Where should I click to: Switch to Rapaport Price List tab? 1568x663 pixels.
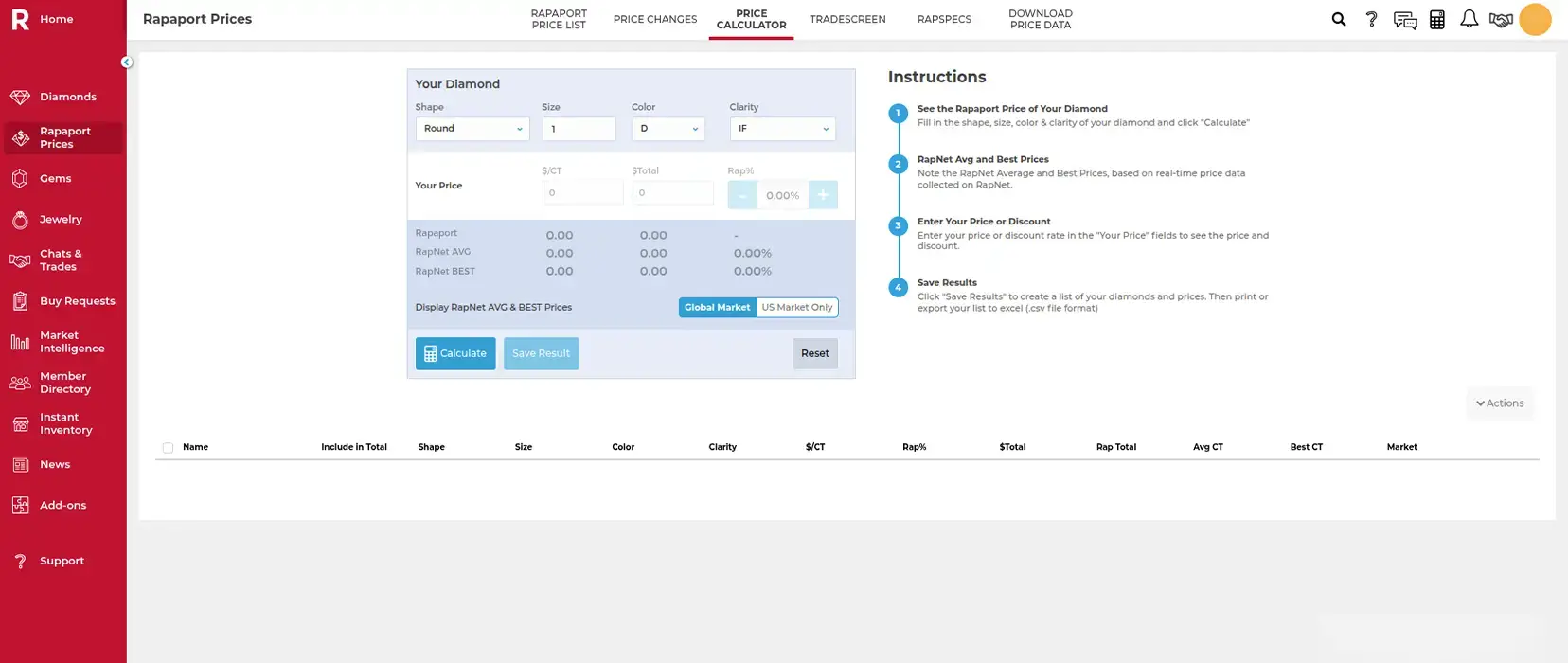[559, 20]
